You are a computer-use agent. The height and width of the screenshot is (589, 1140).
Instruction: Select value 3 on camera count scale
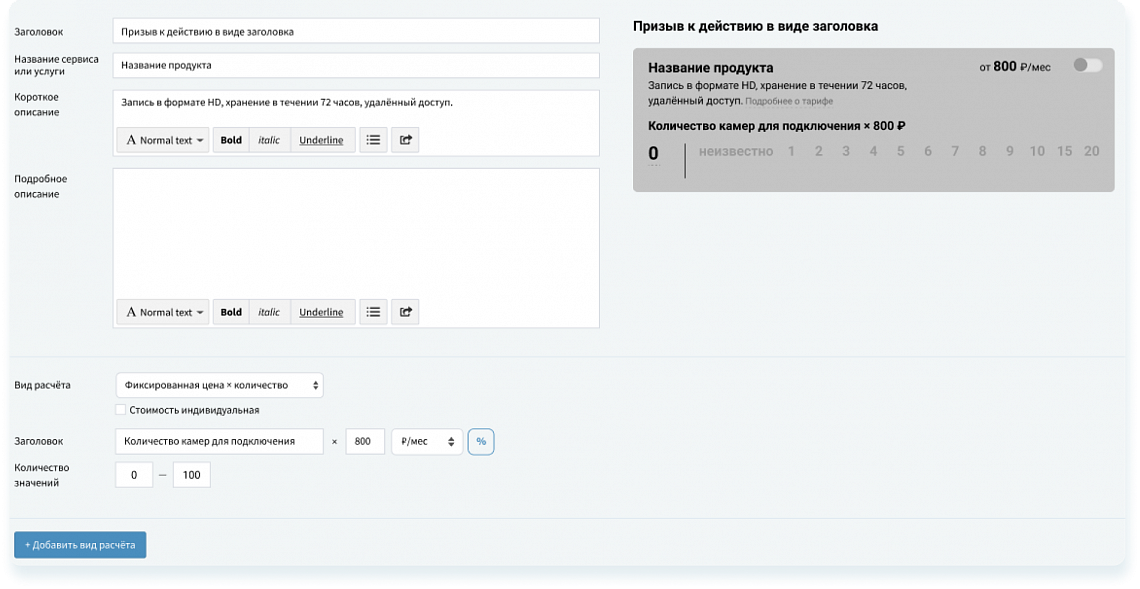point(846,151)
